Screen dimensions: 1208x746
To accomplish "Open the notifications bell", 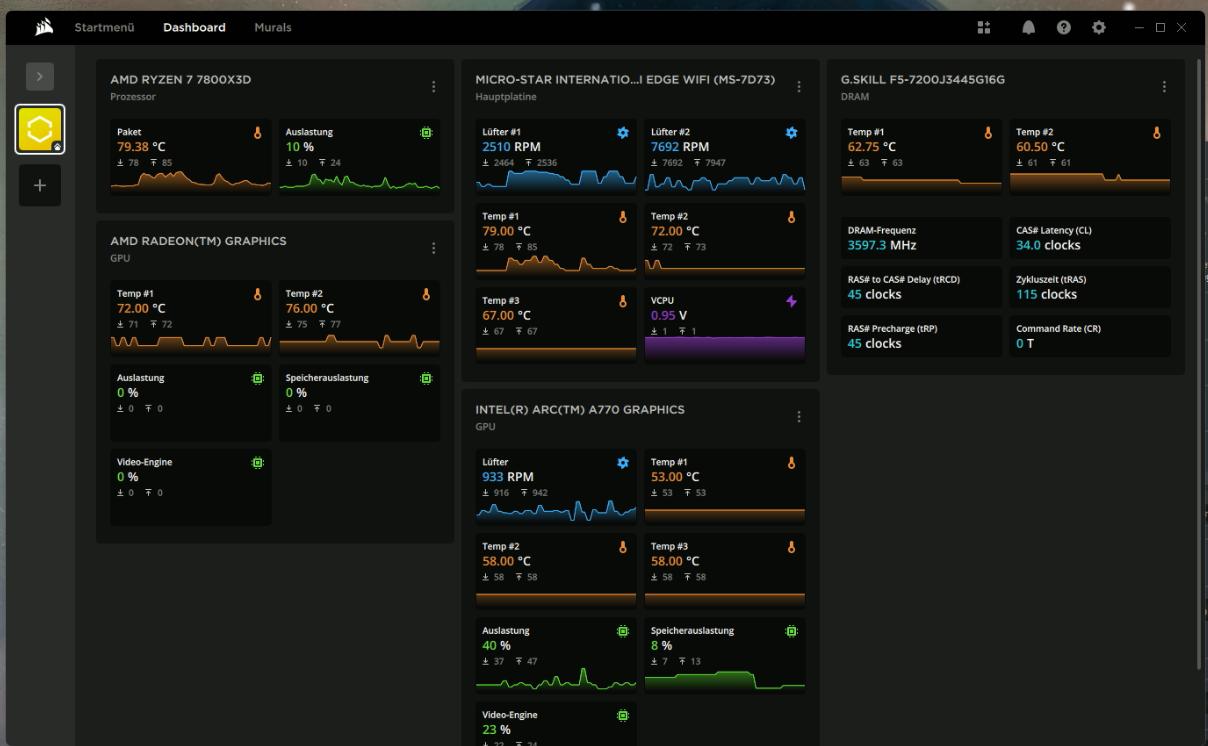I will click(1028, 28).
